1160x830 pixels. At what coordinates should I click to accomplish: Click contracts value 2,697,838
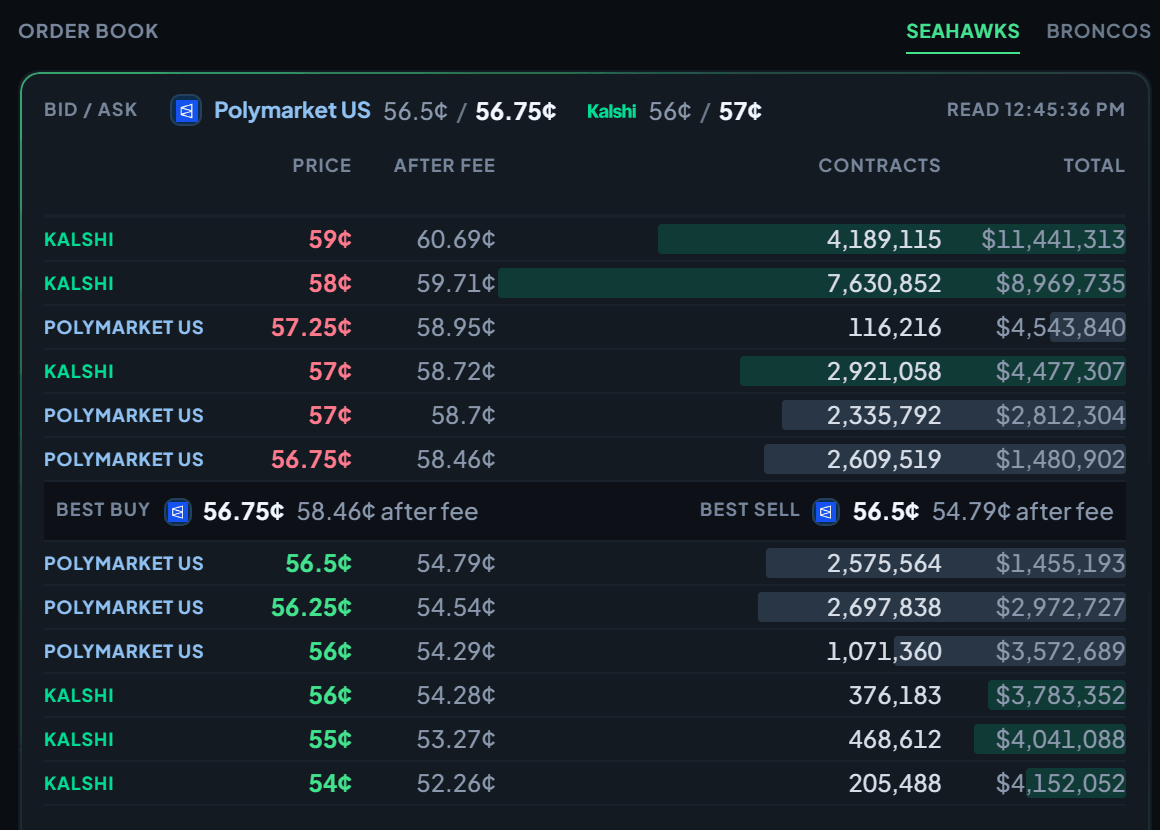(883, 607)
